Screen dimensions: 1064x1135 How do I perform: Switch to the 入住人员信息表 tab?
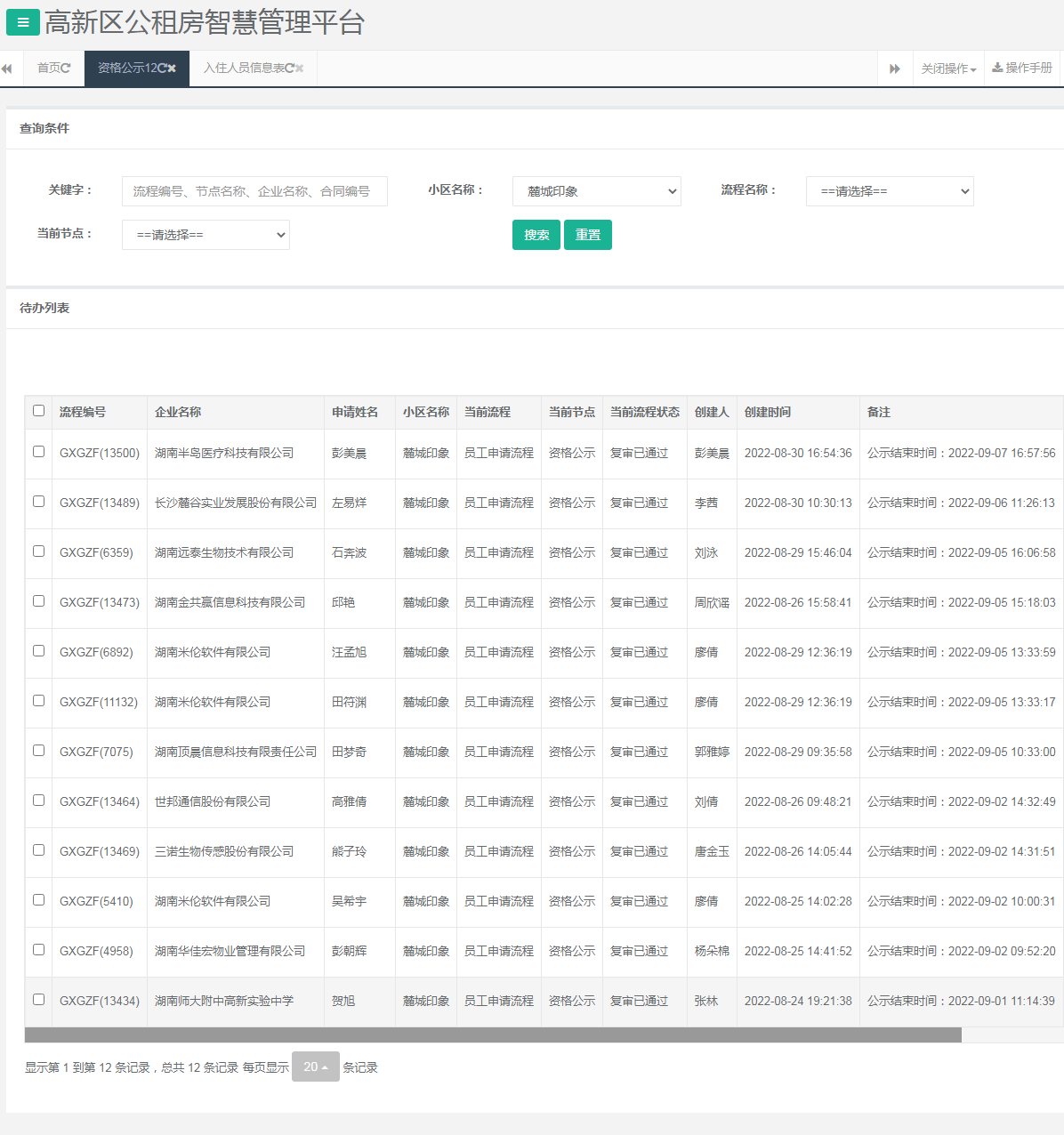click(243, 68)
